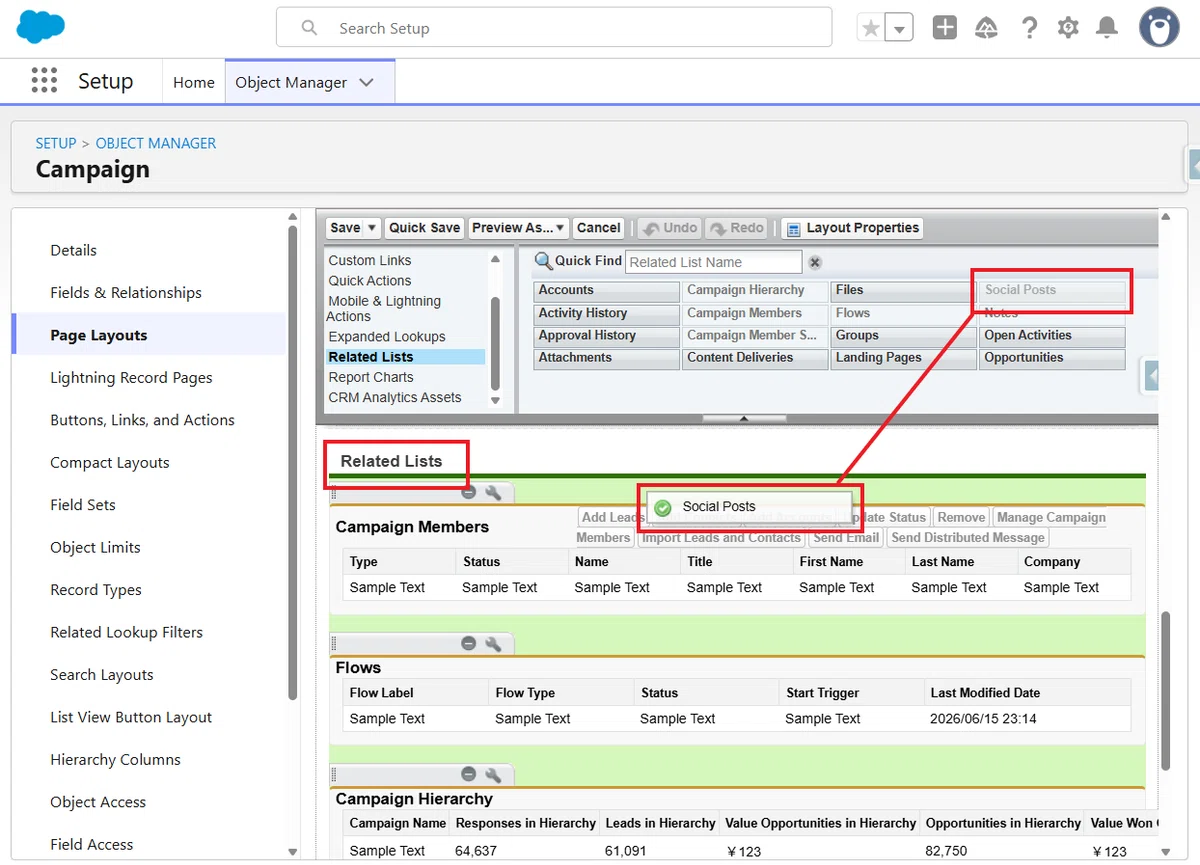Viewport: 1200px width, 865px height.
Task: Open Hierarchy Columns in the sidebar
Action: tap(116, 759)
